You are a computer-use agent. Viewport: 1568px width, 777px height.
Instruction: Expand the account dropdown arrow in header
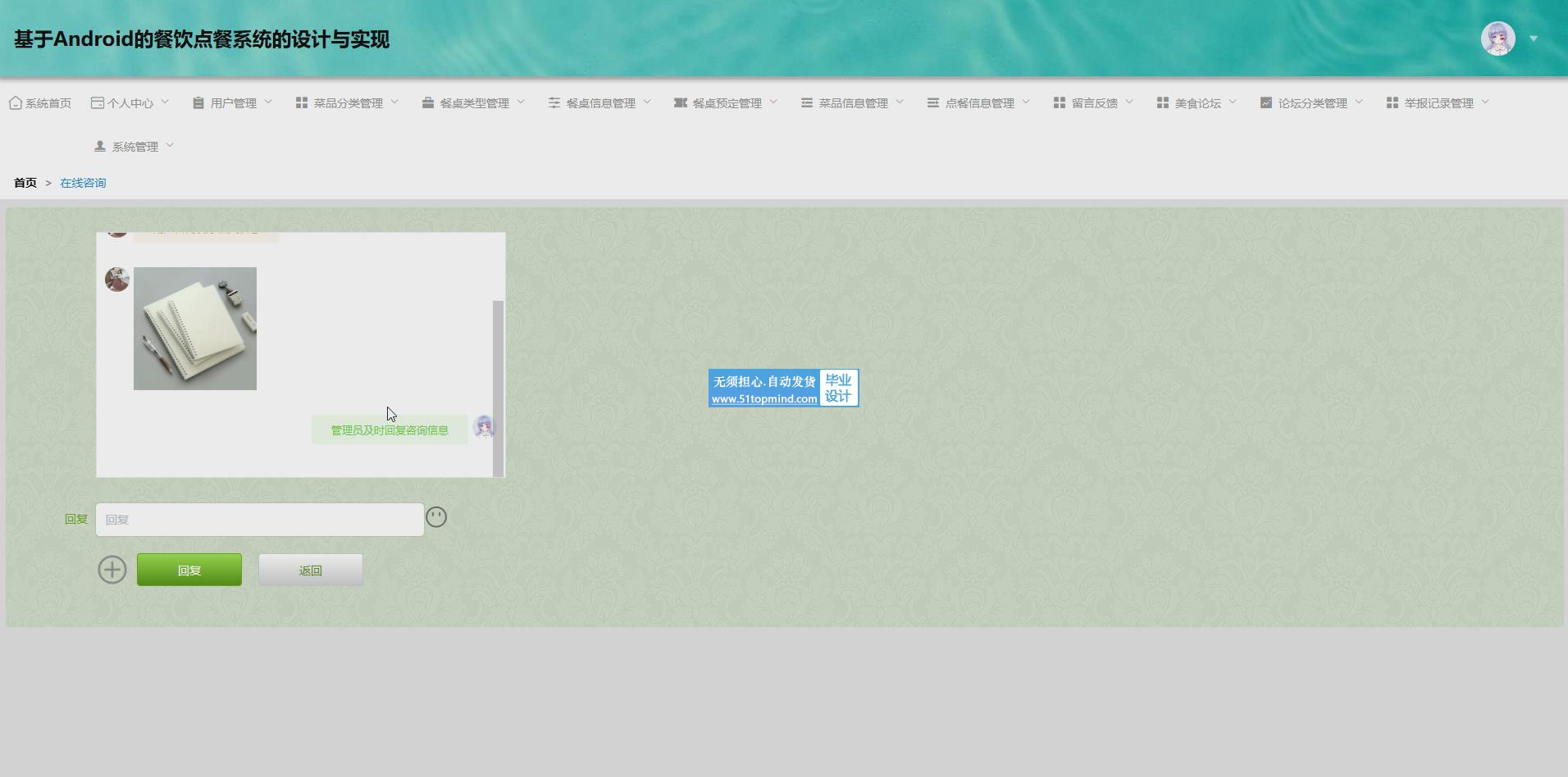[x=1534, y=39]
